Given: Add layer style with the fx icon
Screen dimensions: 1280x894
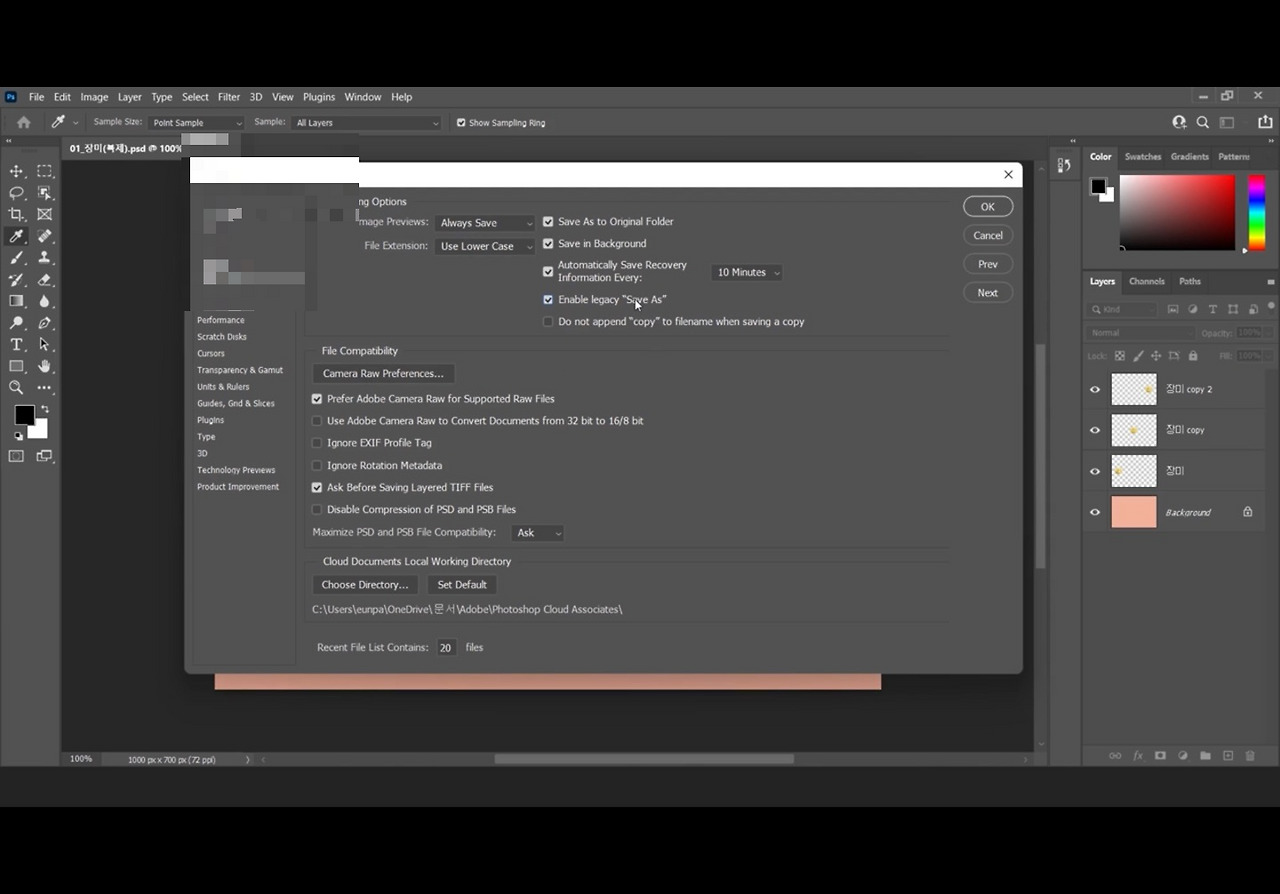Looking at the screenshot, I should click(x=1138, y=756).
